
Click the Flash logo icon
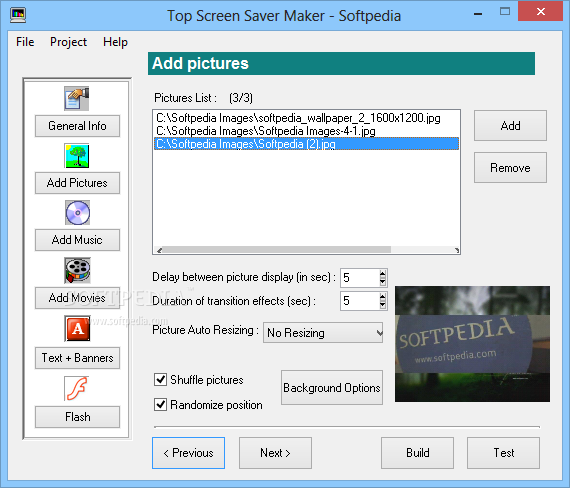(x=77, y=388)
